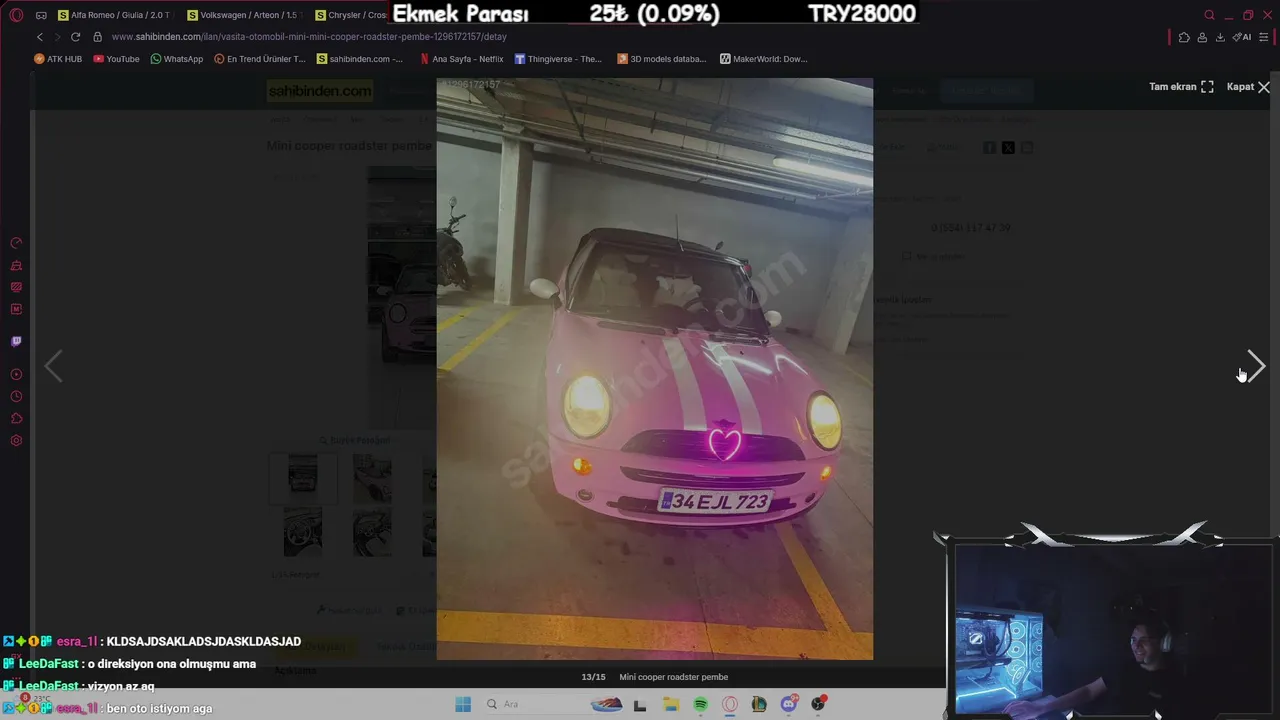Open the Ana Sayfa - Netflix bookmark
The height and width of the screenshot is (720, 1280).
click(461, 59)
